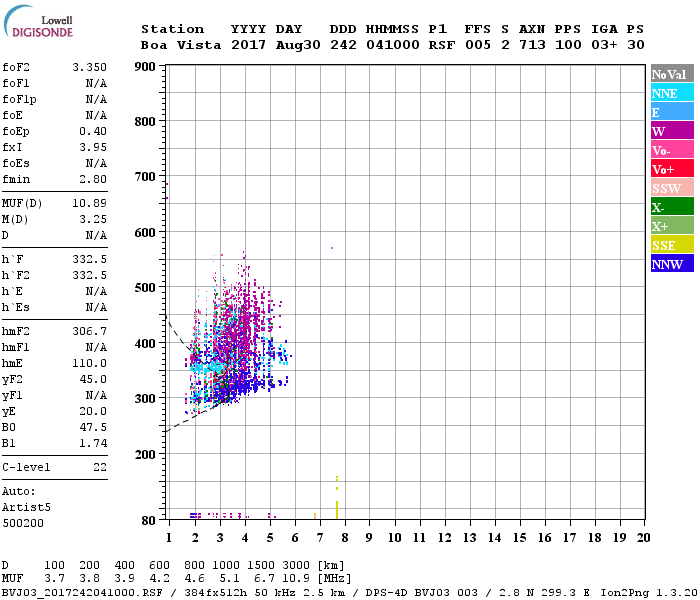Select the dark green X- legend swatch
The width and height of the screenshot is (700, 600).
coord(671,207)
